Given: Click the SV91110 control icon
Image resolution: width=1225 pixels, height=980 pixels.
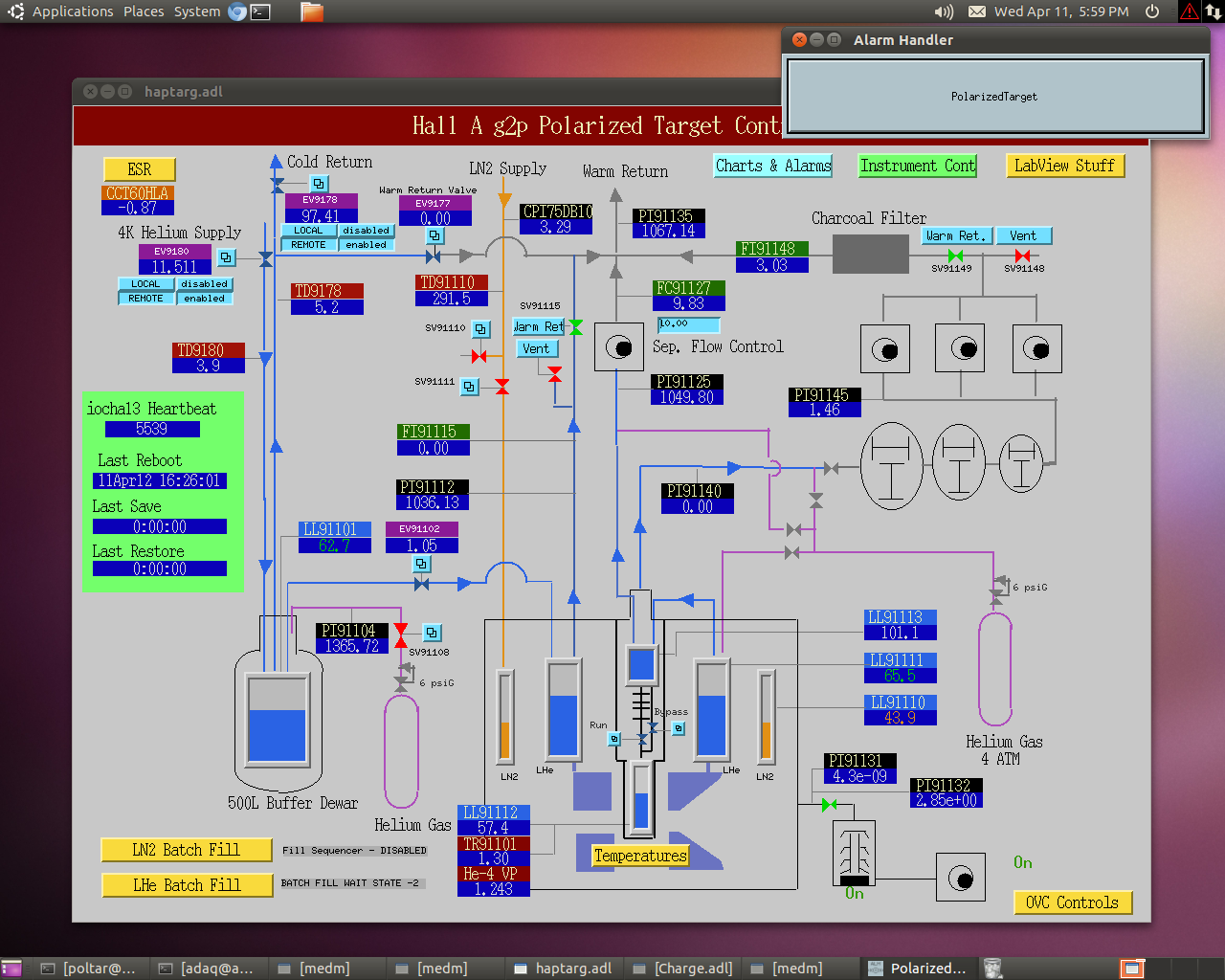Looking at the screenshot, I should tap(480, 329).
